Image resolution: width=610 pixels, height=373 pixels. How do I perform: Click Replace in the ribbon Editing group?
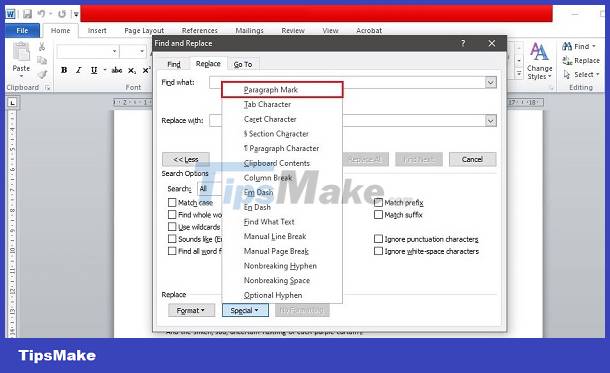(581, 61)
